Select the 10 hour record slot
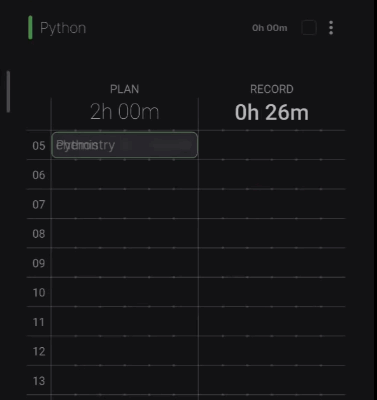The height and width of the screenshot is (400, 377). [x=272, y=292]
